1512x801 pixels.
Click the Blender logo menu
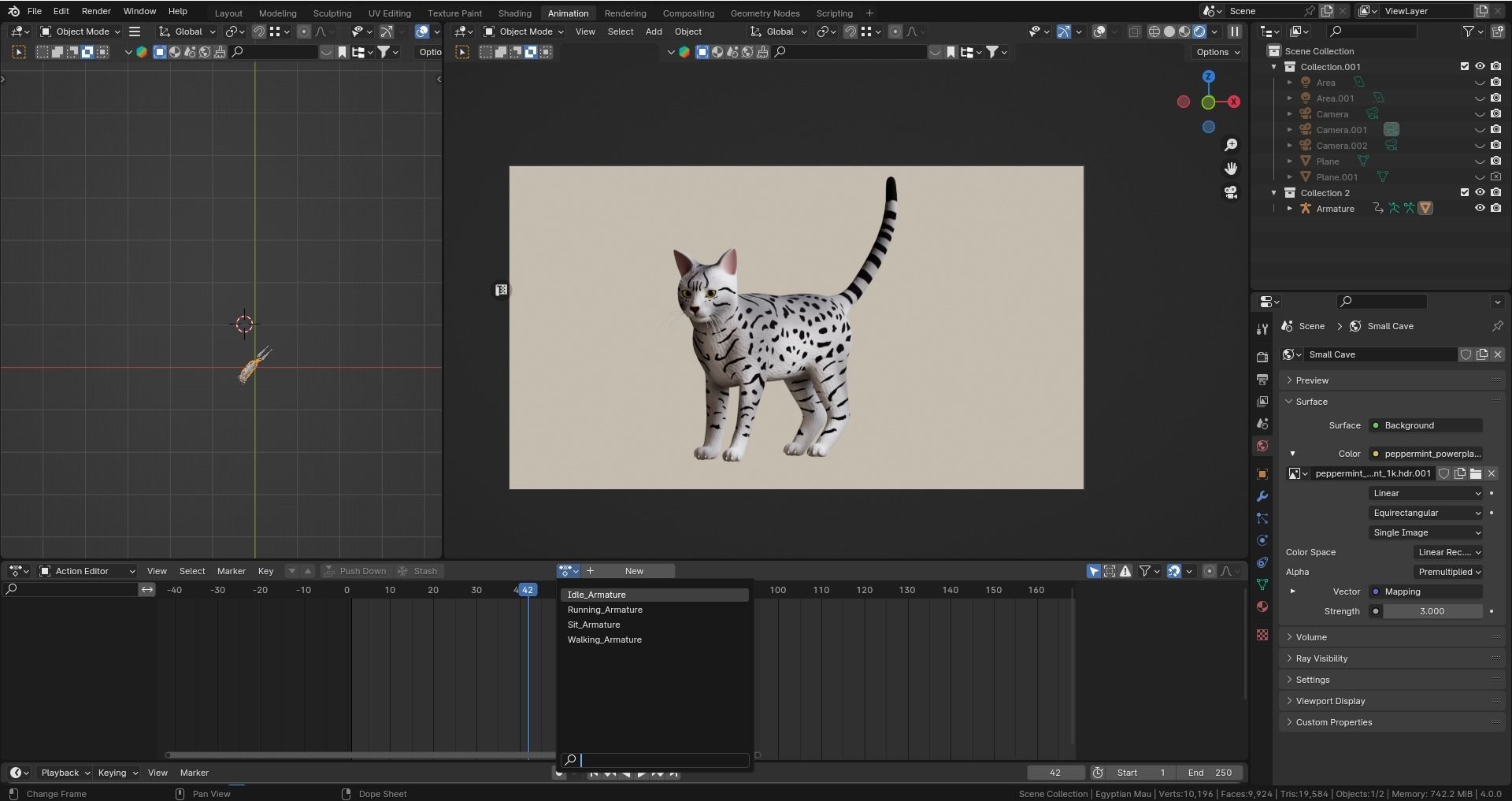coord(13,11)
